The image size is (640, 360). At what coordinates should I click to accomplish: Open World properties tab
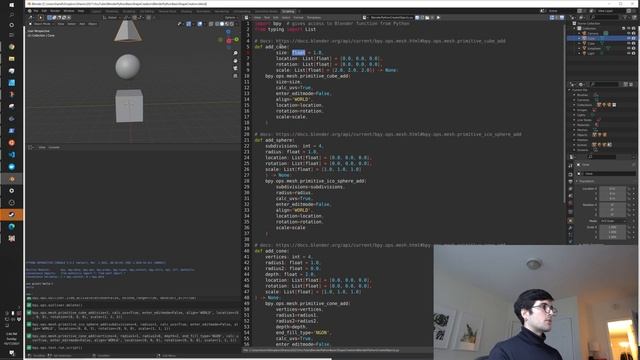[571, 203]
